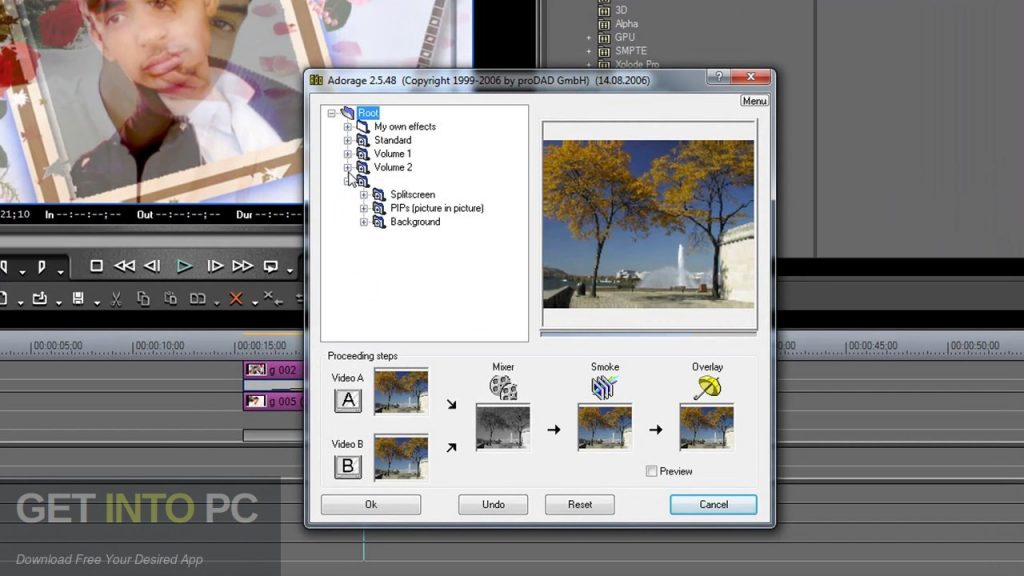Click the Mixer film reel icon
1024x576 pixels.
tap(503, 387)
